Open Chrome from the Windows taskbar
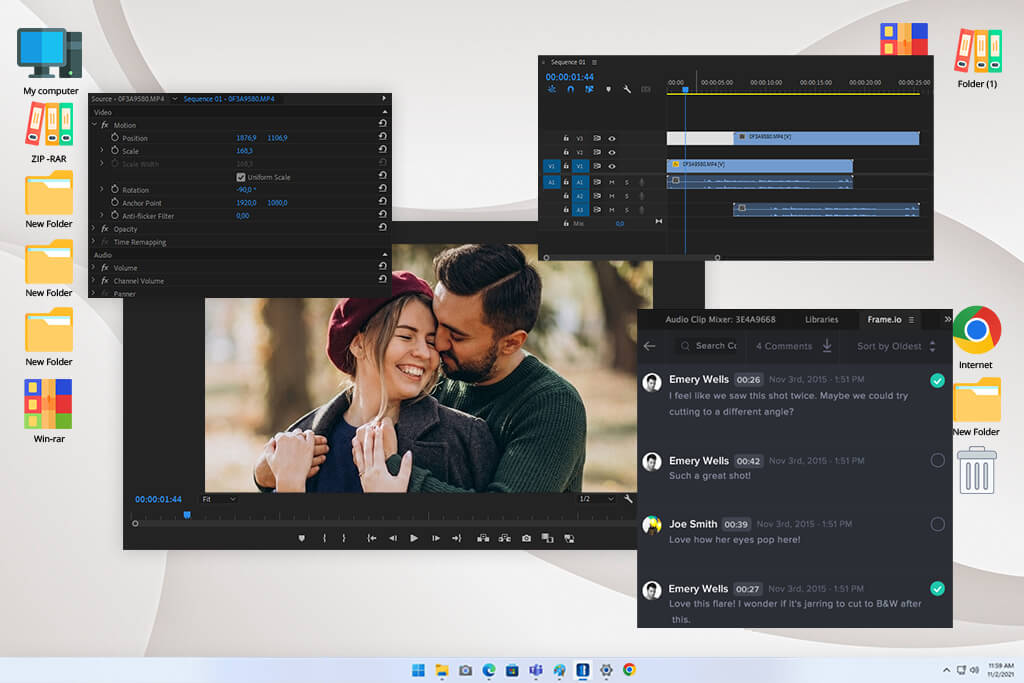Screen dimensions: 1024x683 (629, 670)
